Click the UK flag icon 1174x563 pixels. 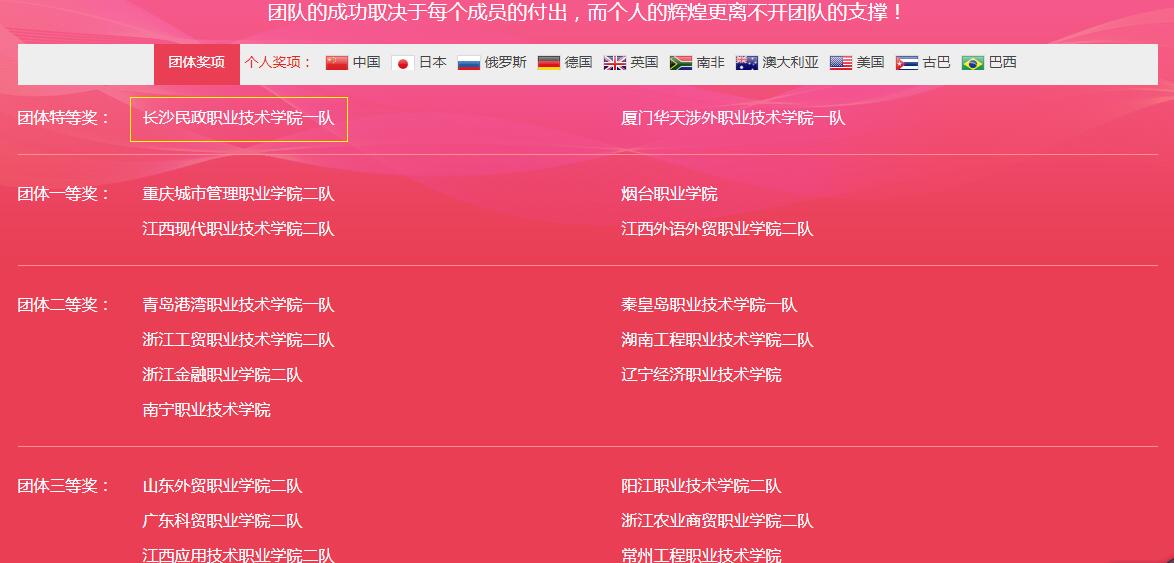coord(615,63)
